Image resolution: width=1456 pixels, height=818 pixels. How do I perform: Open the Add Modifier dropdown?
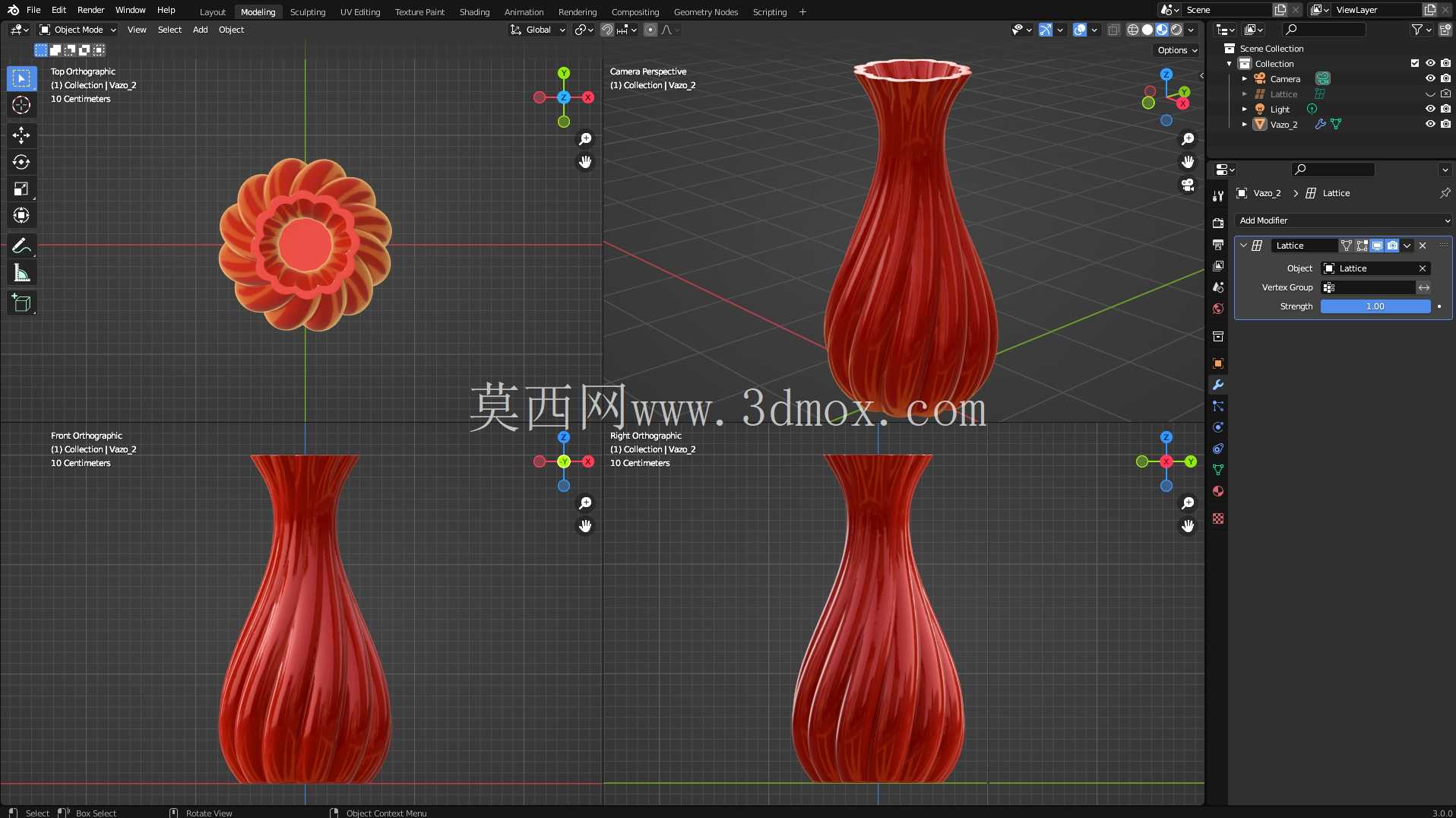click(1344, 220)
